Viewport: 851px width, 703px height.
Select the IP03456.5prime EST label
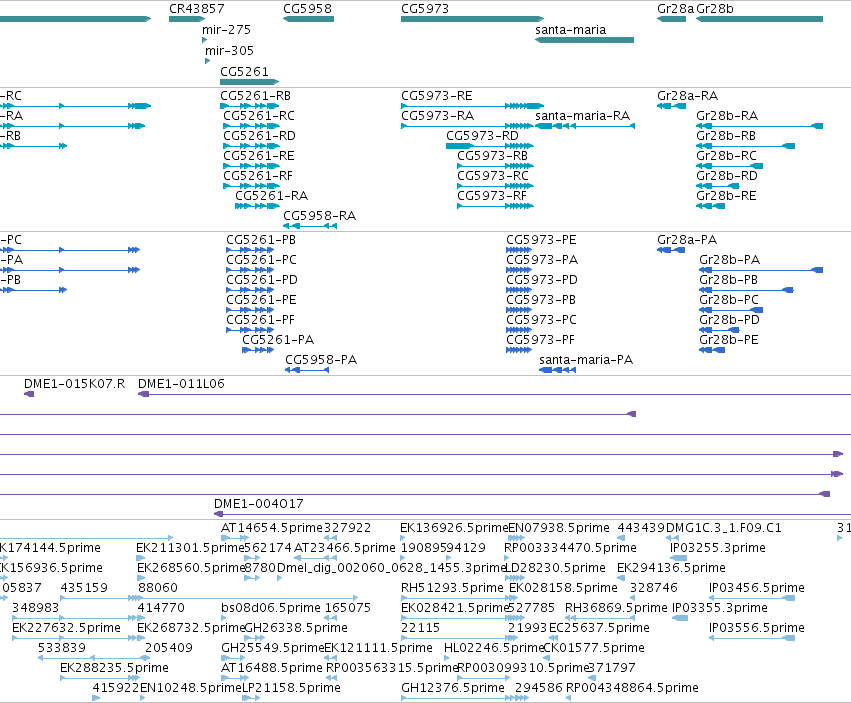point(757,588)
